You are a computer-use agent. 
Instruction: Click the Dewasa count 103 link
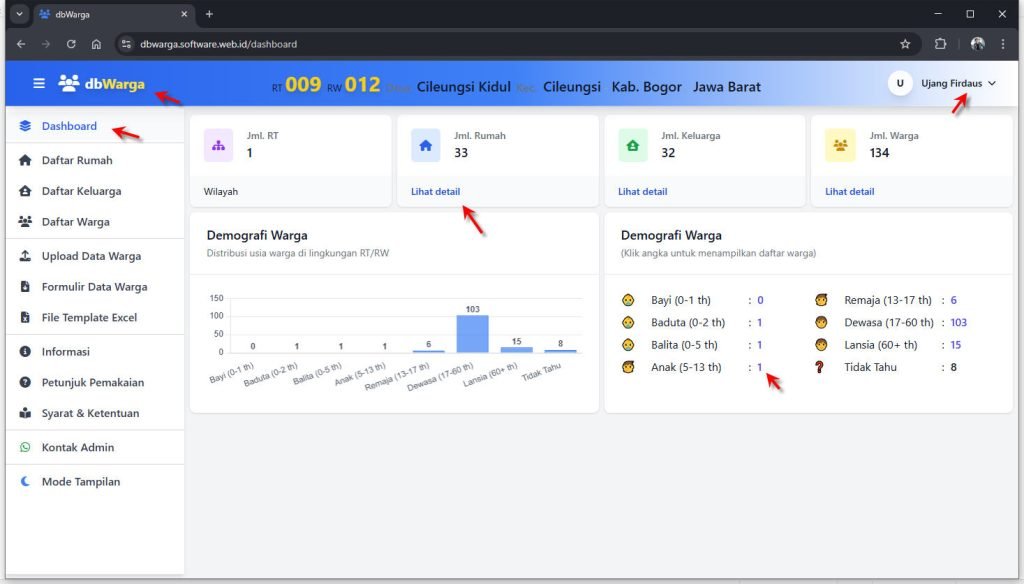pyautogui.click(x=958, y=322)
